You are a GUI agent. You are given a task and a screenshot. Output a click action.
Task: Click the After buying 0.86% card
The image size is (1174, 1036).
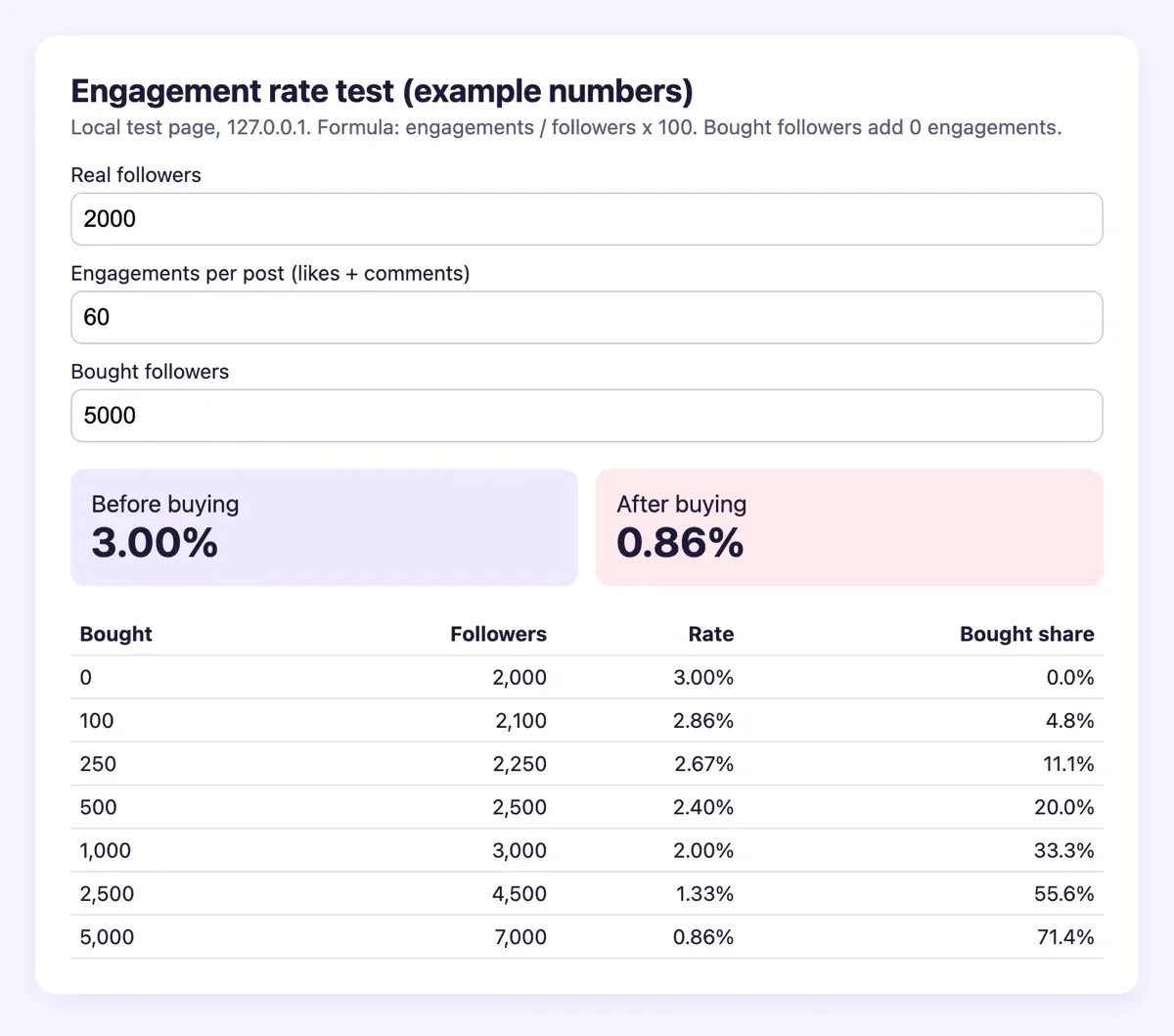849,527
